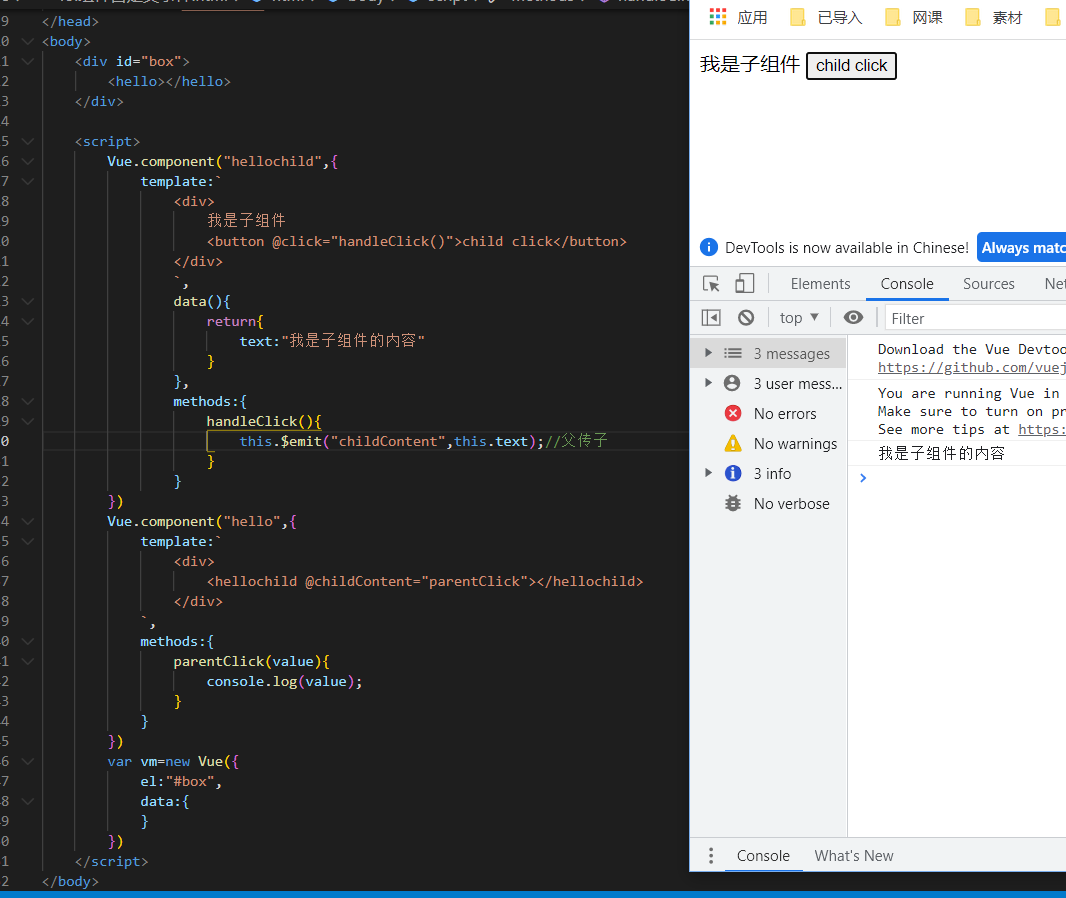Collapse the Vue.component hellochild fold arrow
Screen dimensions: 1066x898
tap(28, 161)
